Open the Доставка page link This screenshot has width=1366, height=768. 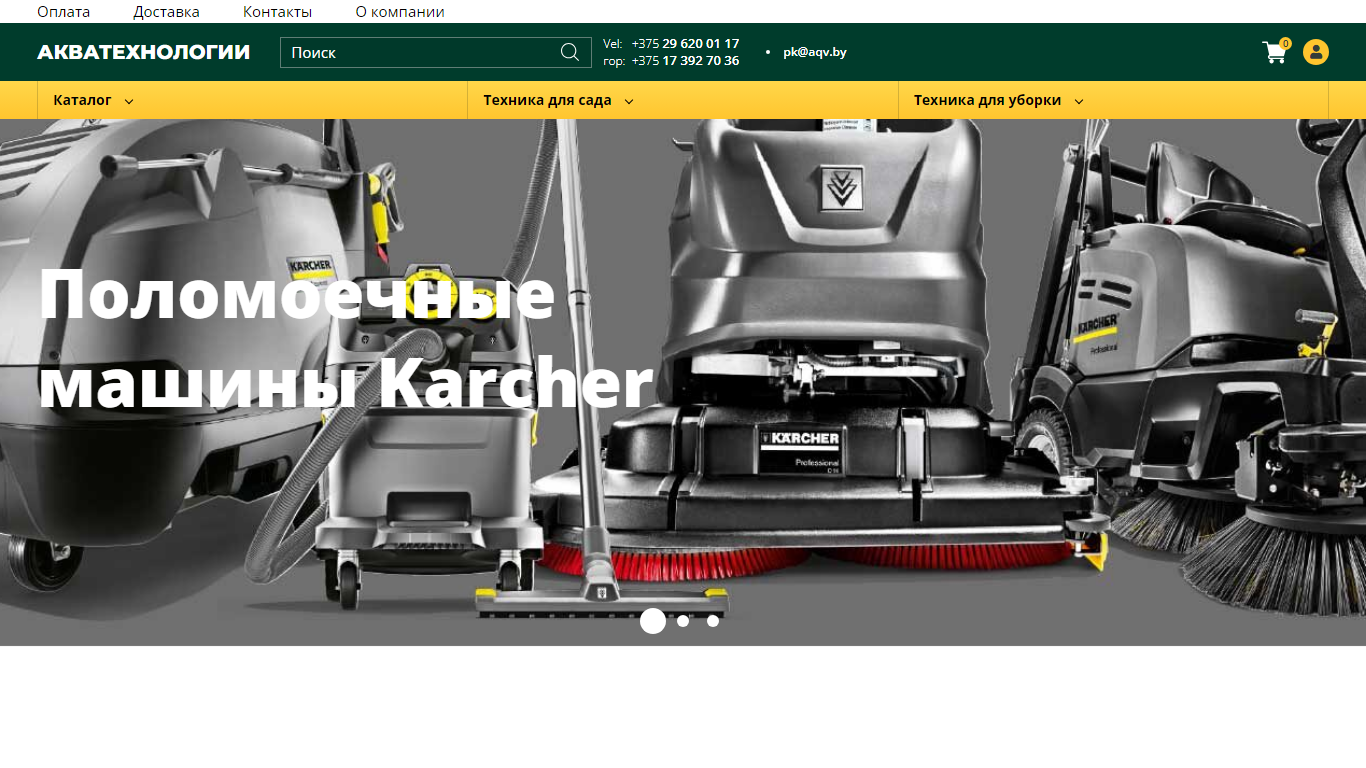tap(166, 12)
